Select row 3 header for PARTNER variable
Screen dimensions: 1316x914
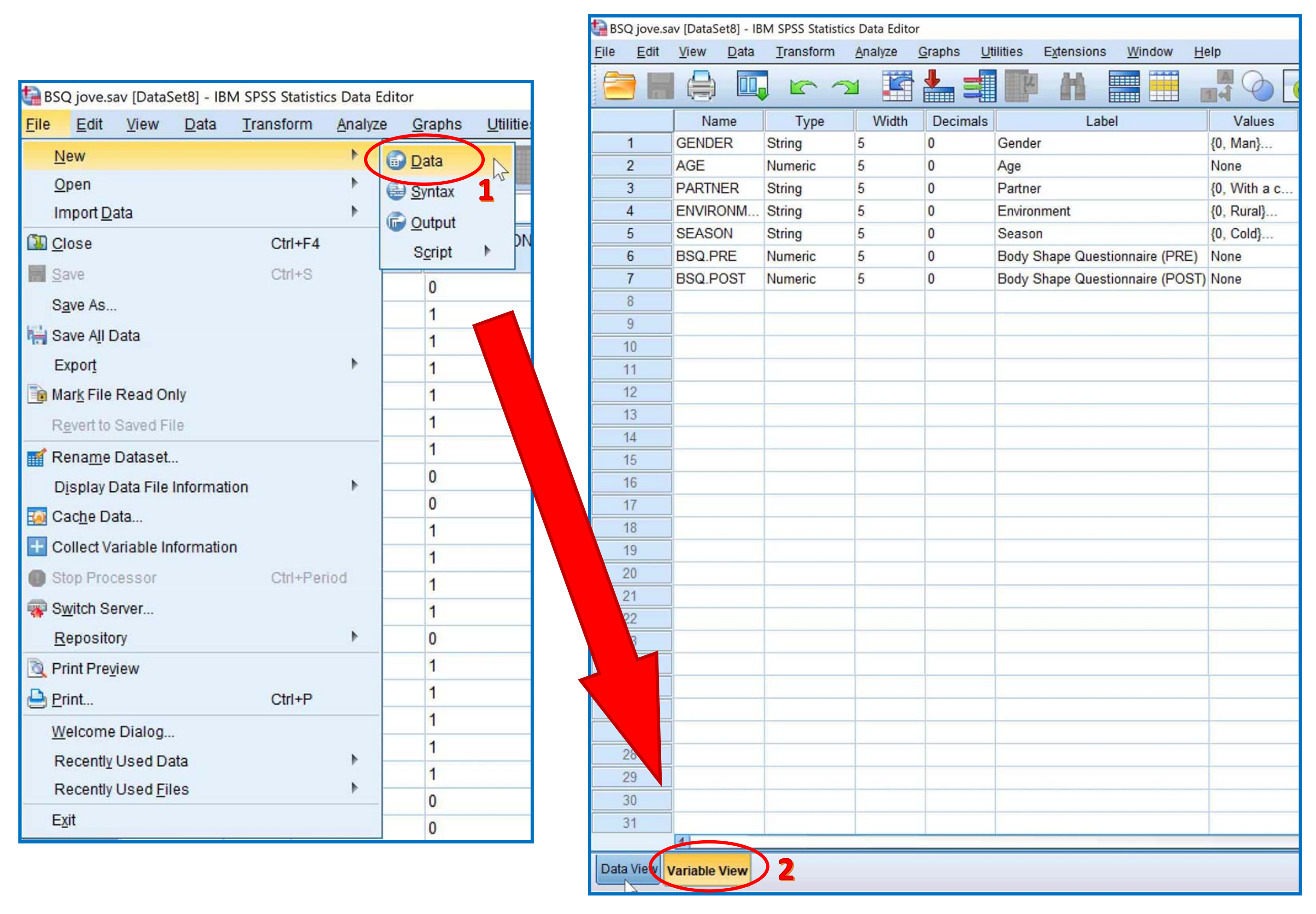630,188
